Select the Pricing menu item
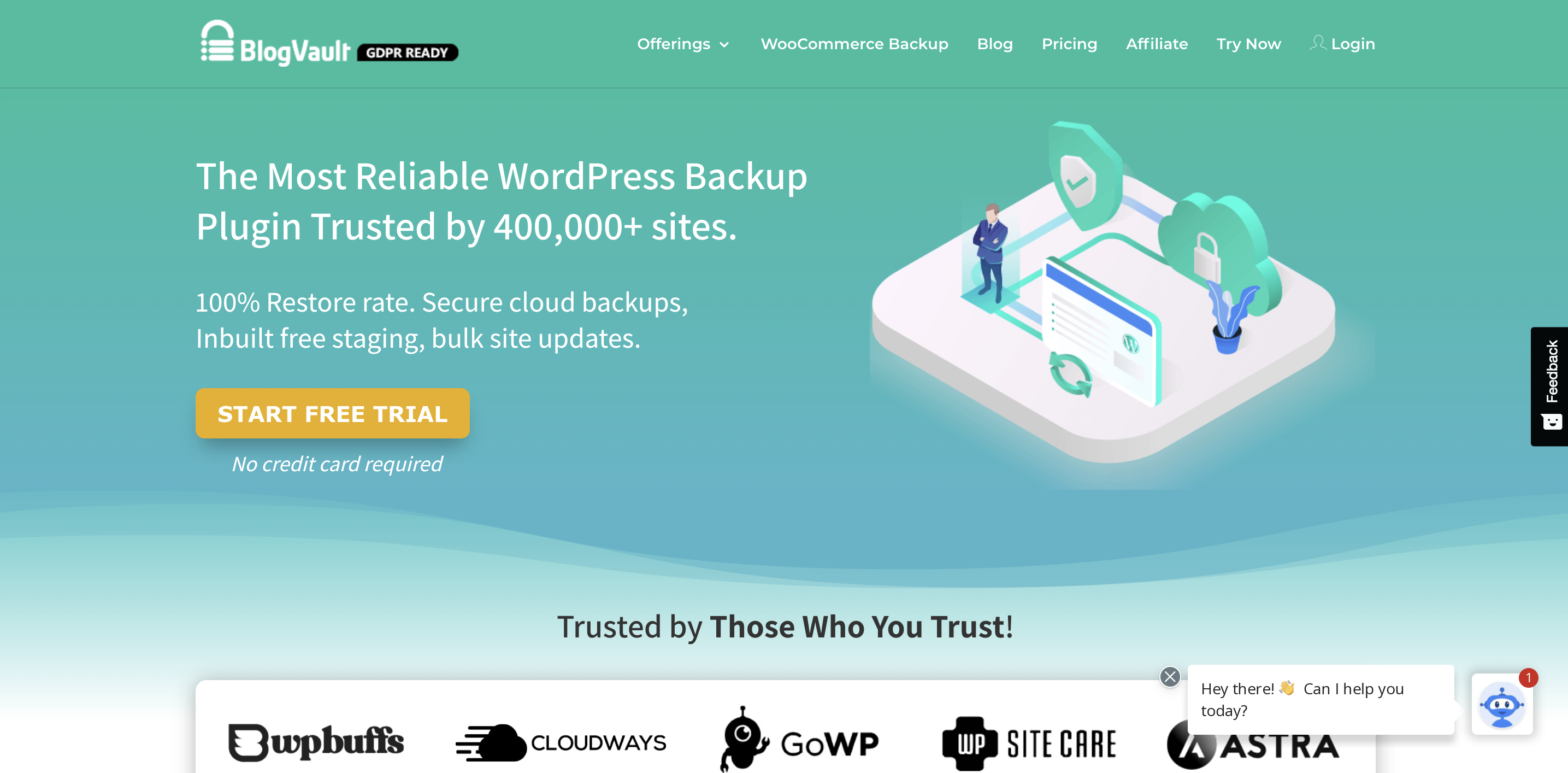This screenshot has width=1568, height=773. click(1068, 43)
